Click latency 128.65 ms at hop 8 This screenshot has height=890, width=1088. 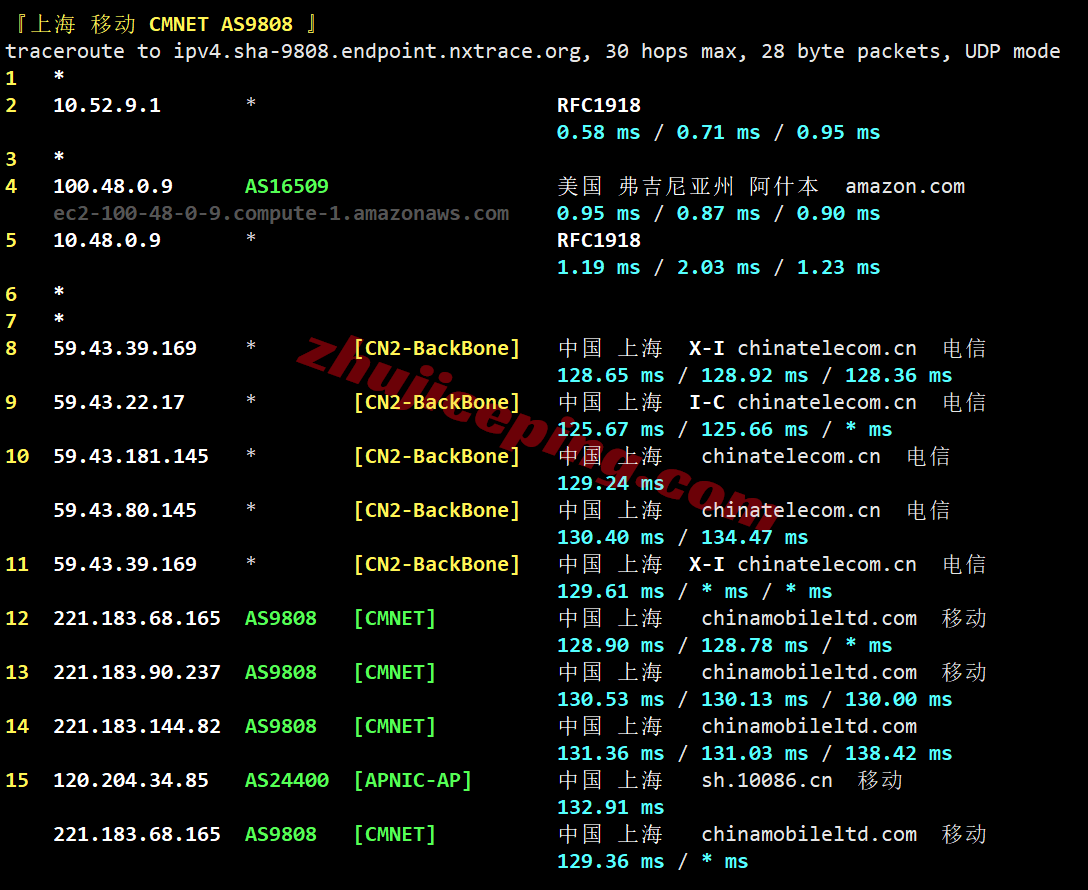click(611, 376)
